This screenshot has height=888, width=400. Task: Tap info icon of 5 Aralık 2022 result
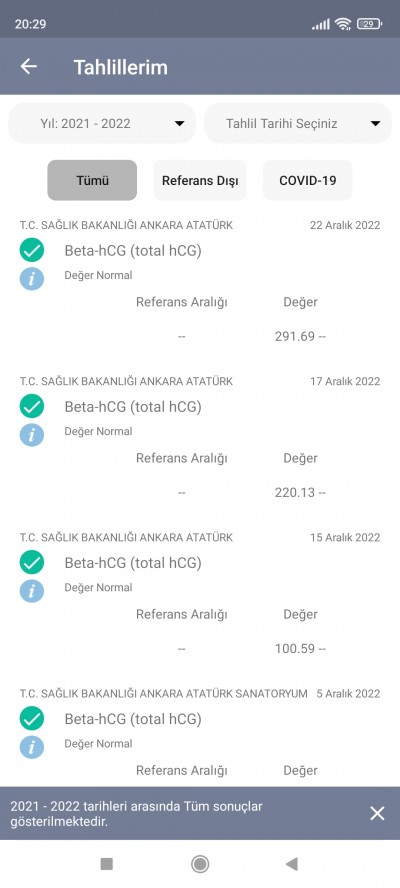click(32, 747)
